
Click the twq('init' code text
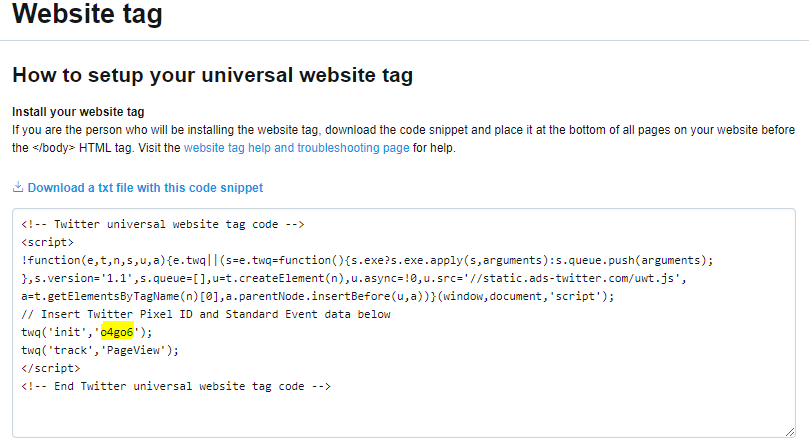tap(57, 332)
